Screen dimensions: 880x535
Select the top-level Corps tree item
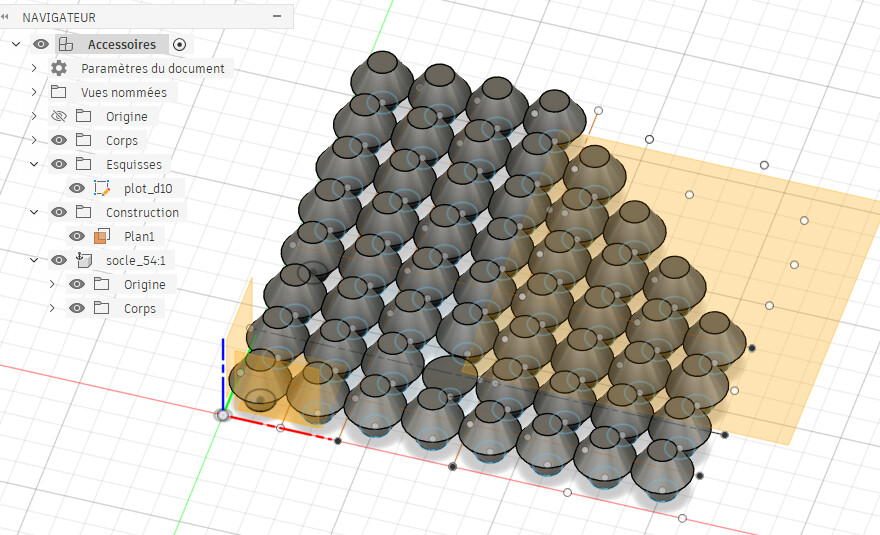click(122, 140)
